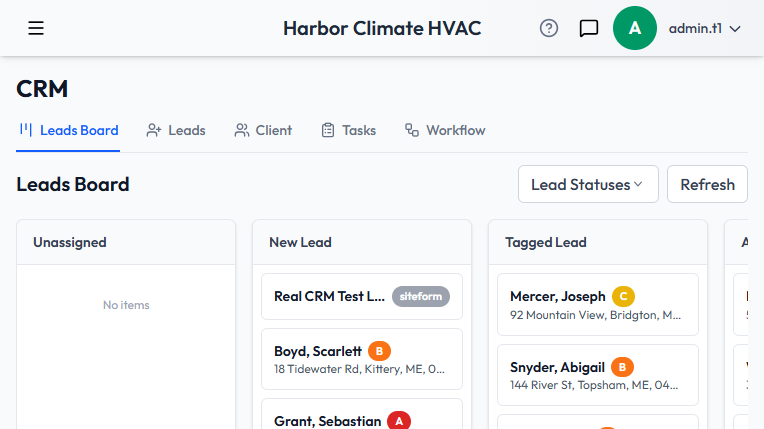Click the New Lead column header

tap(362, 242)
